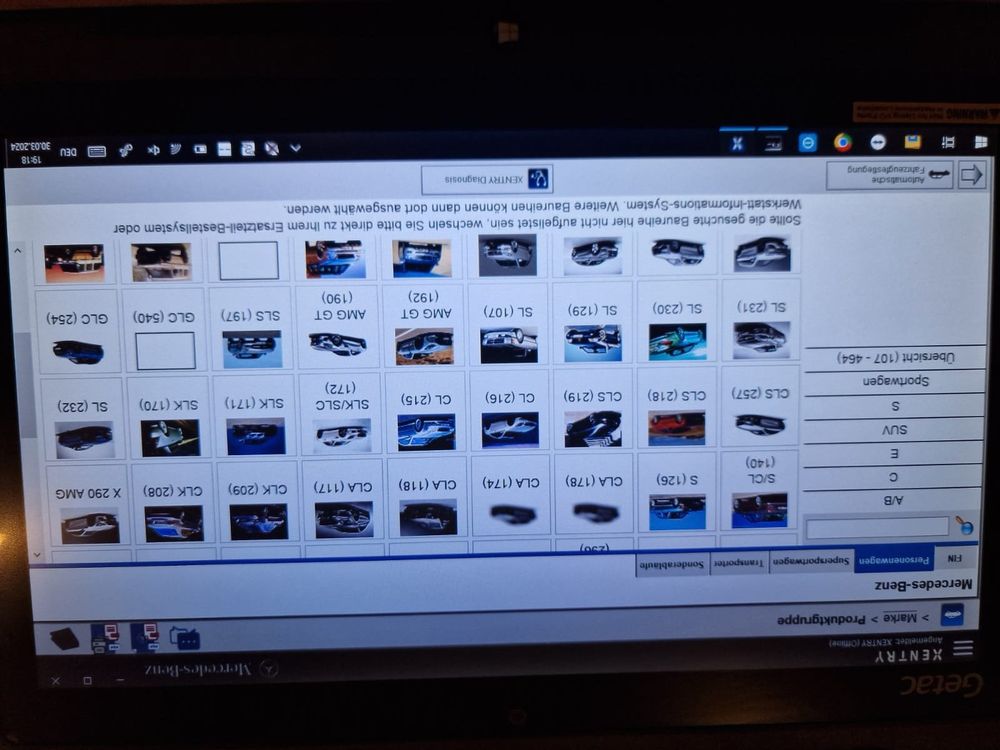Screen dimensions: 1000x750
Task: Click the XENTRY Diagnosis button
Action: [x=487, y=180]
